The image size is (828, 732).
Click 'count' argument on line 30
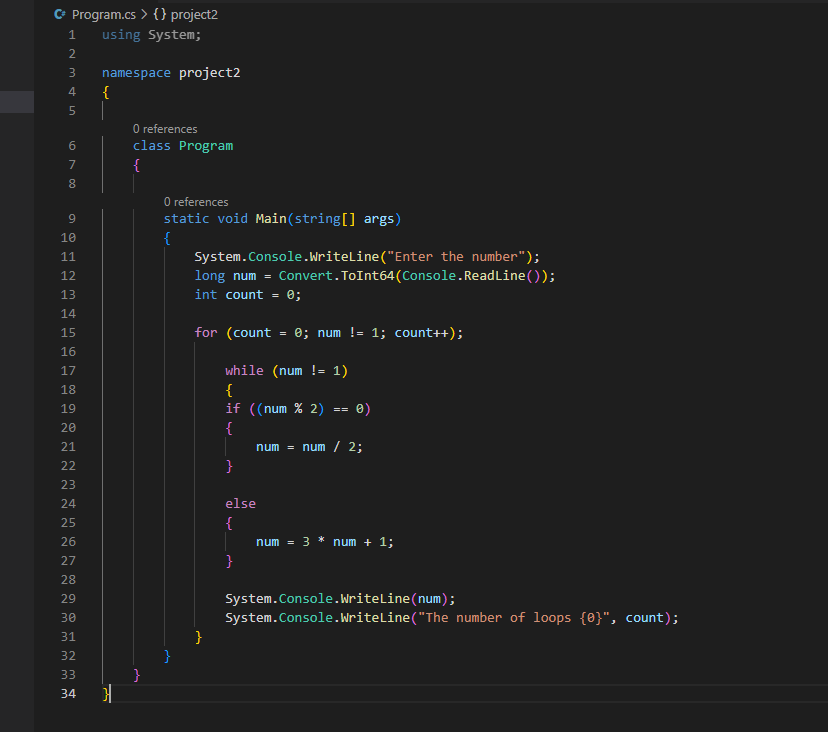pos(644,618)
